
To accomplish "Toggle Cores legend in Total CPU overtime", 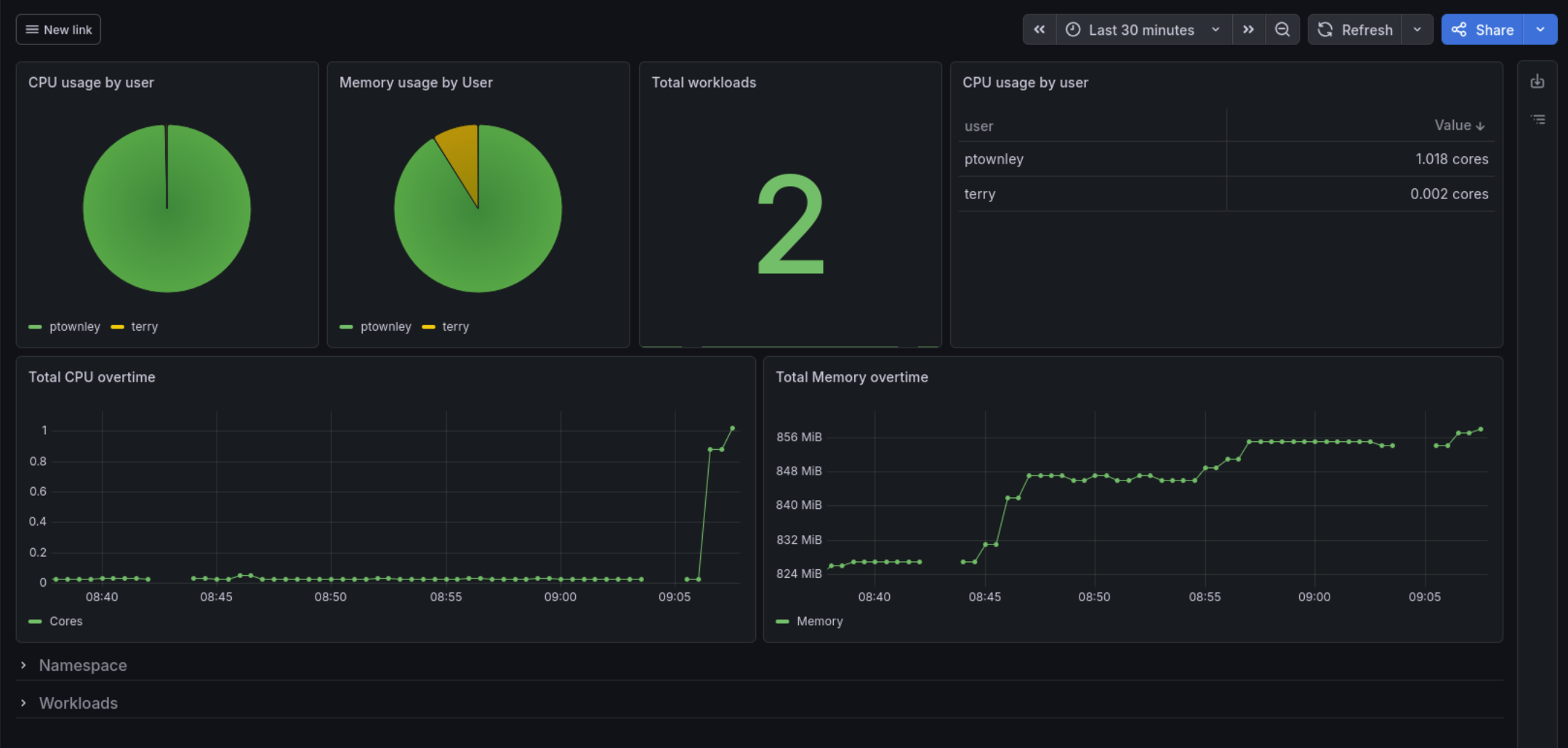I will pos(65,621).
